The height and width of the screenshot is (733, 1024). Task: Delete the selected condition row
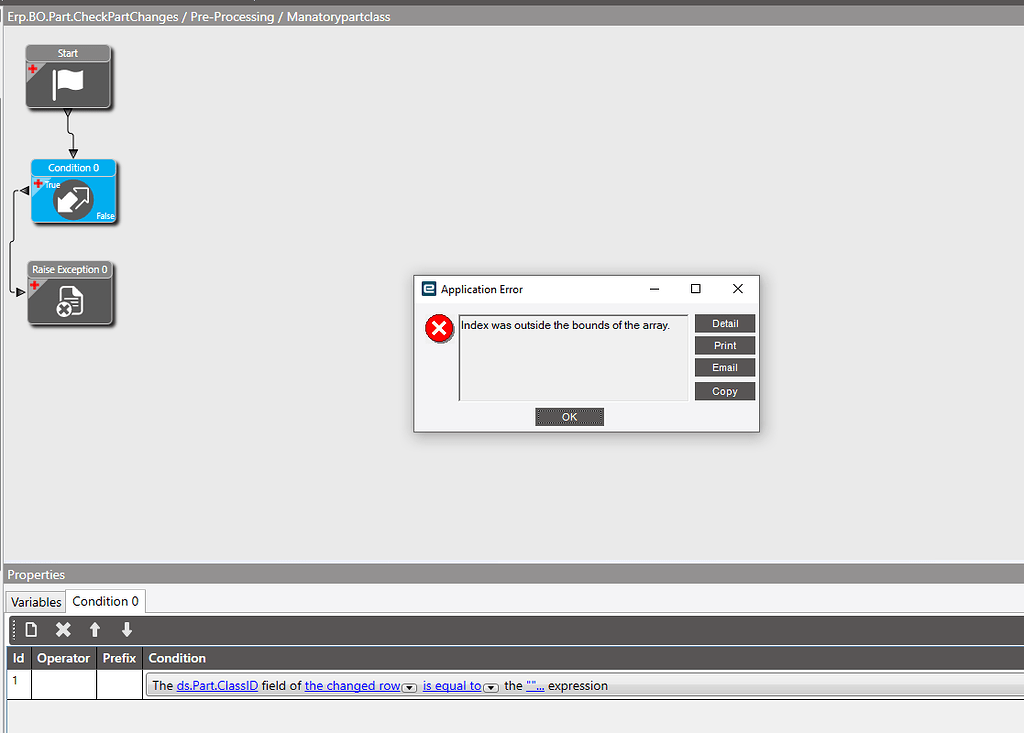point(63,629)
